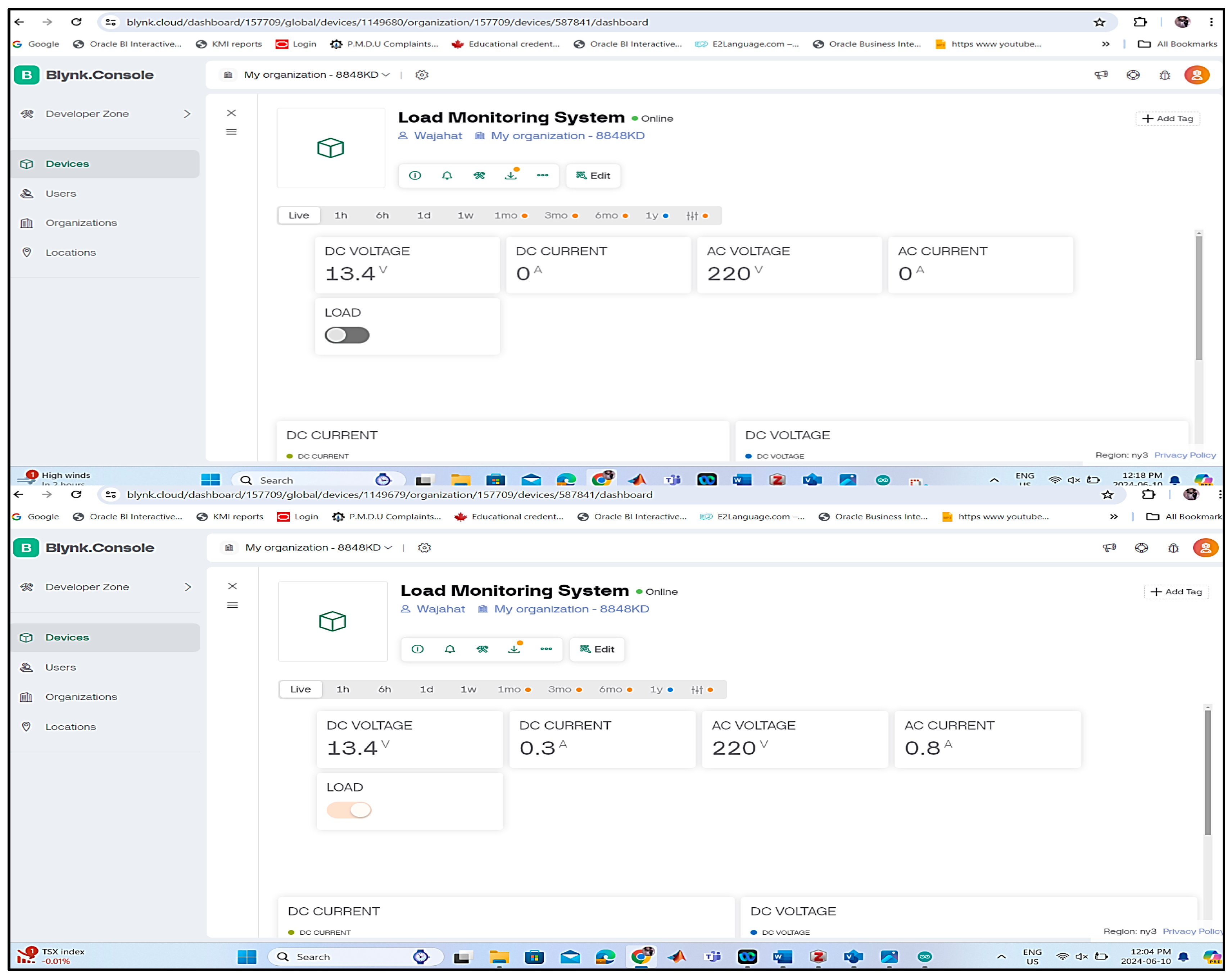Screen dimensions: 1232x980
Task: Click the download icon in lower window
Action: click(514, 649)
